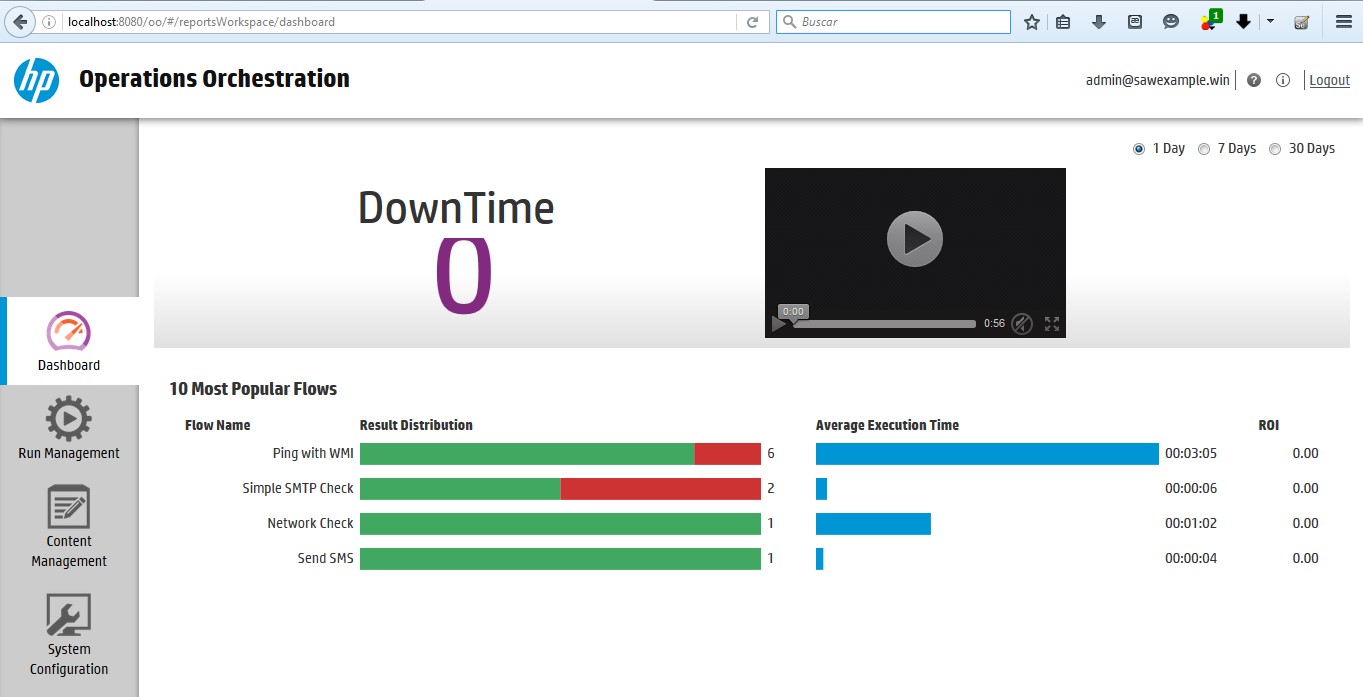Click the video progress seek bar
This screenshot has width=1363, height=697.
click(x=885, y=324)
